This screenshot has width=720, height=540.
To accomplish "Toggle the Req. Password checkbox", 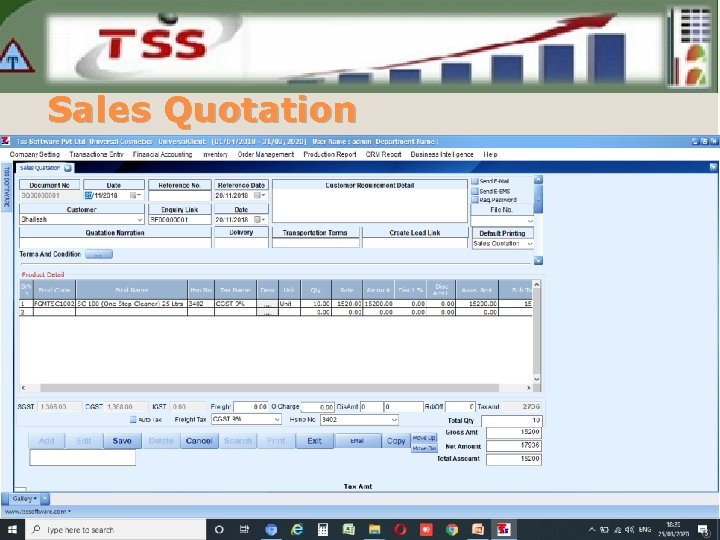I will 475,200.
